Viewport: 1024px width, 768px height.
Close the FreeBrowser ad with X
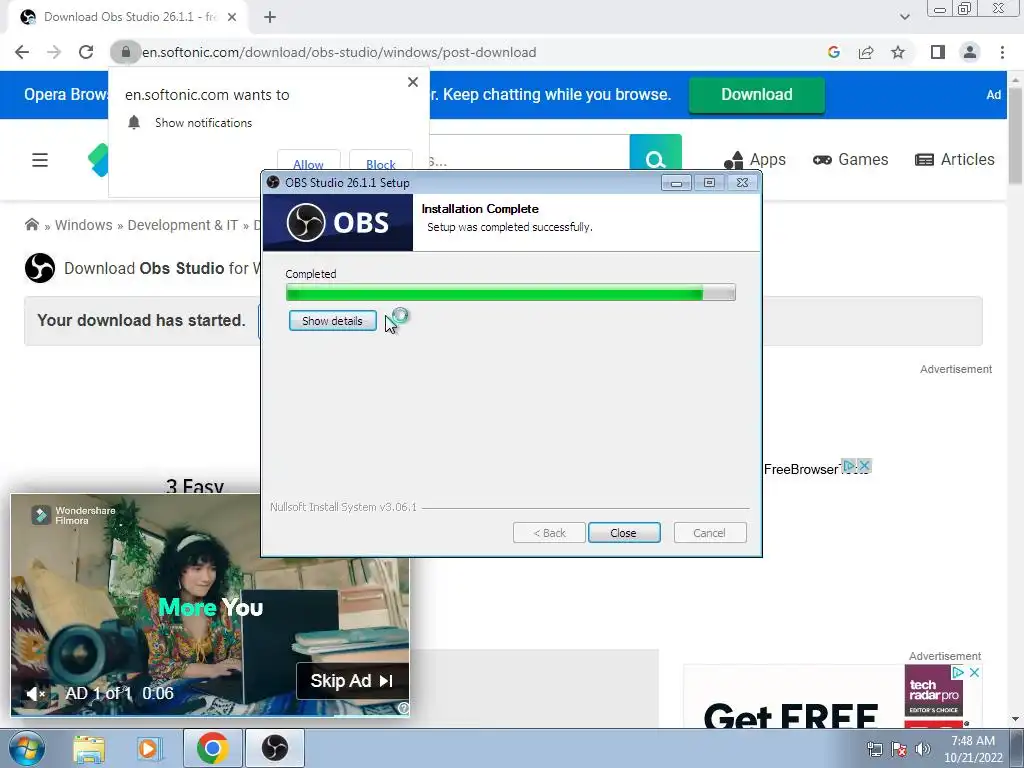pyautogui.click(x=864, y=466)
